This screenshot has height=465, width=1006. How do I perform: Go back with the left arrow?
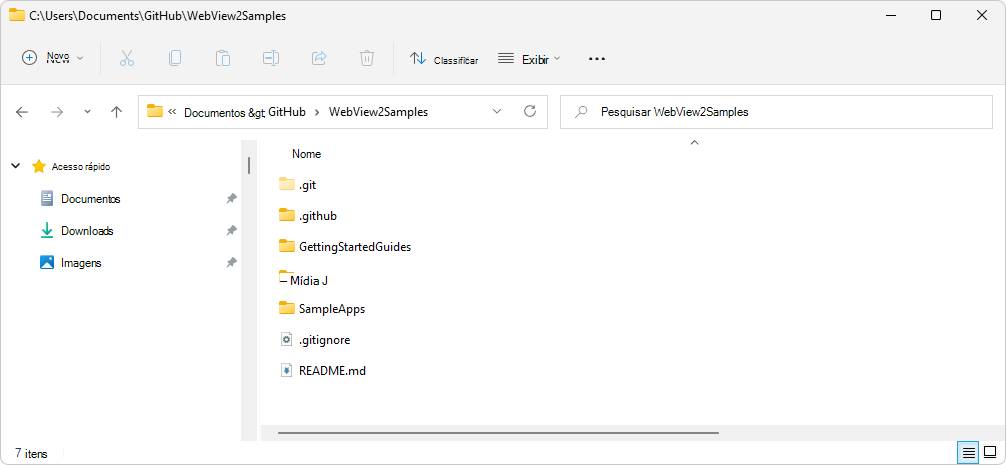(x=22, y=112)
